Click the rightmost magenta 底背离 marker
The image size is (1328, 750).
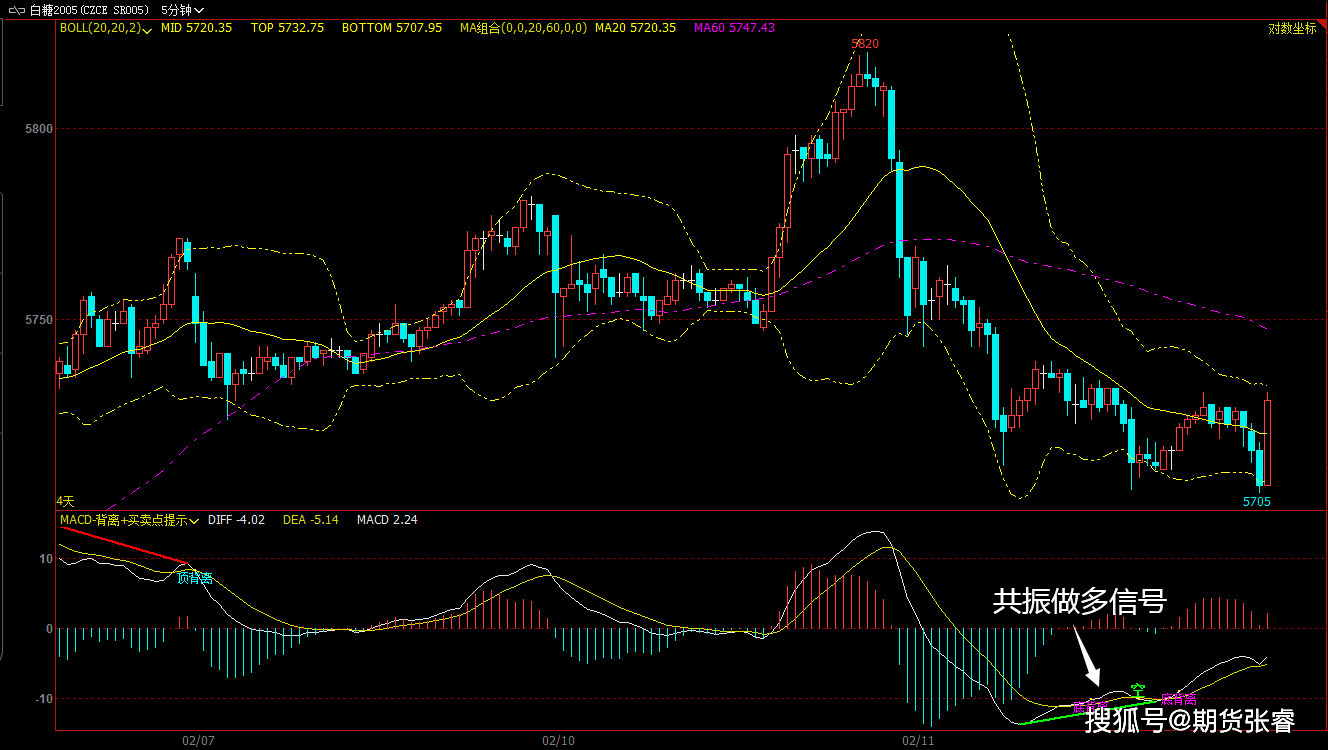[x=1177, y=699]
